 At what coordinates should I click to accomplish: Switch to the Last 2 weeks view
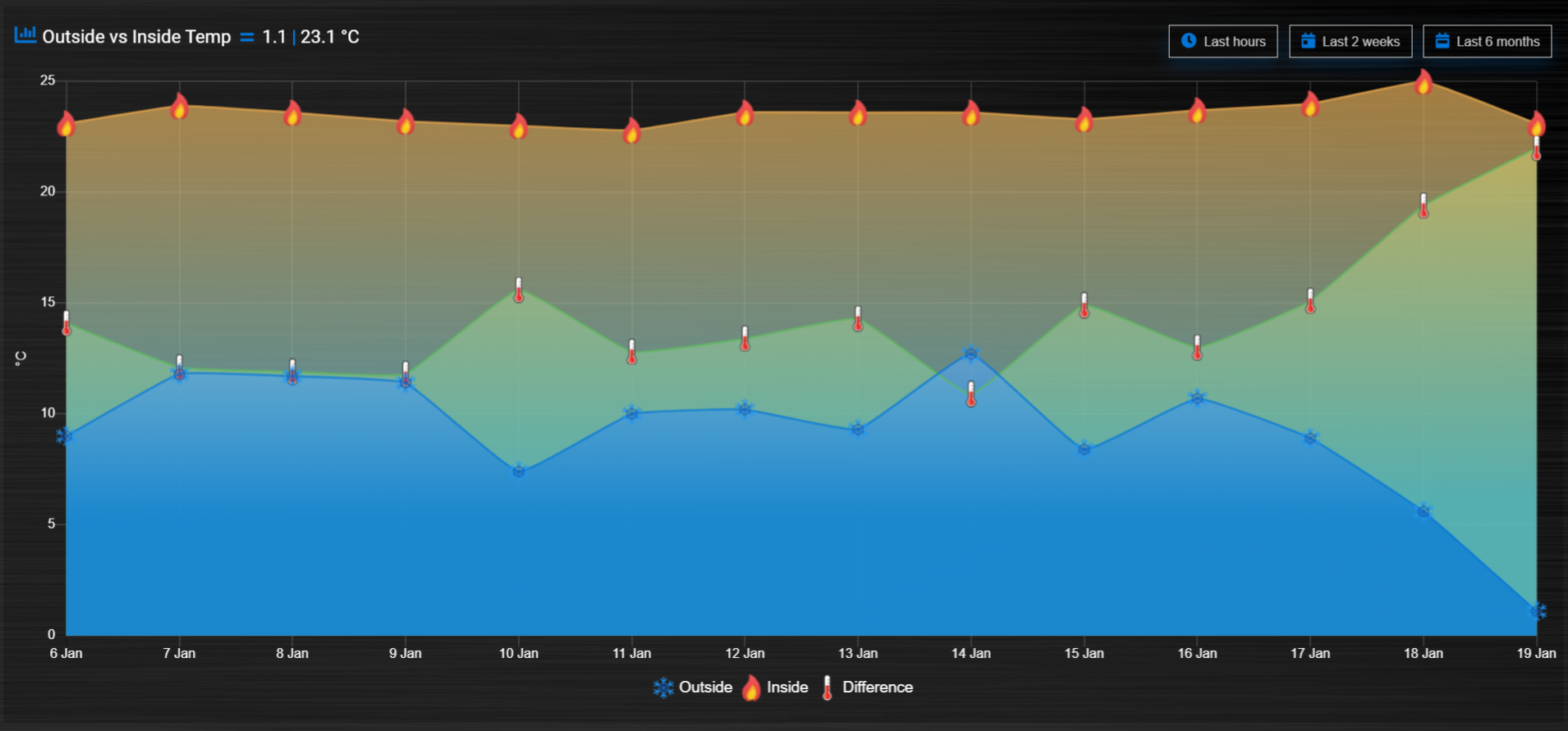(1350, 41)
